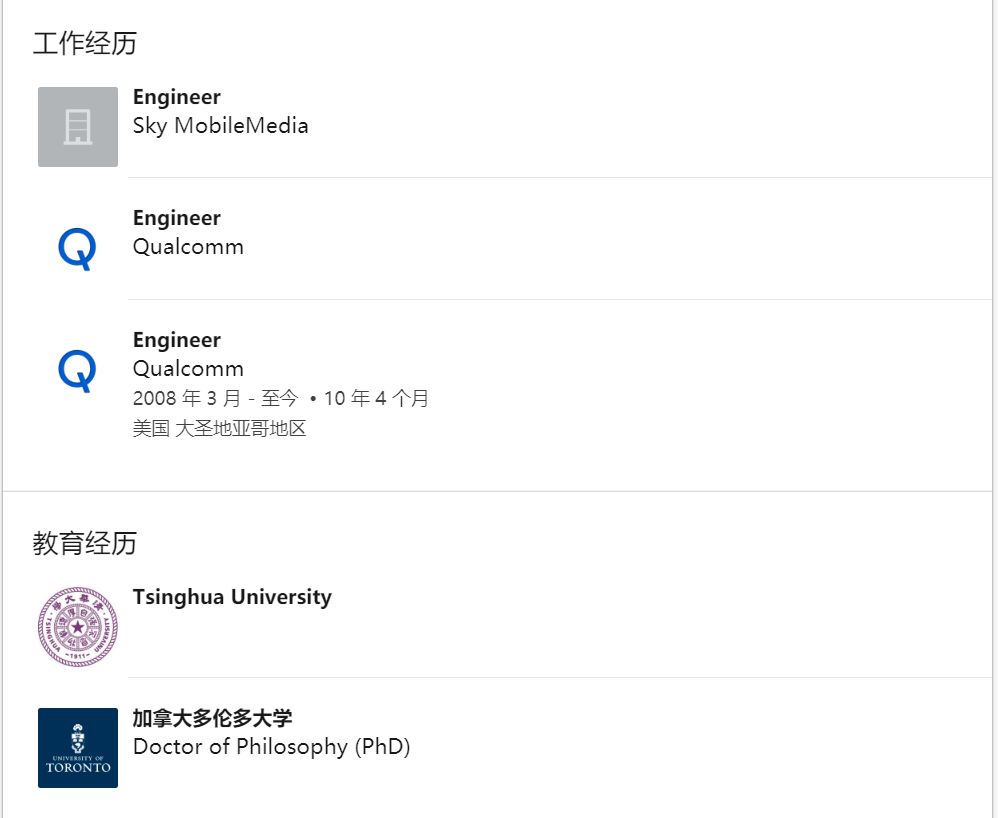998x818 pixels.
Task: Open the Engineer title at Sky MobileMedia
Action: pyautogui.click(x=177, y=97)
